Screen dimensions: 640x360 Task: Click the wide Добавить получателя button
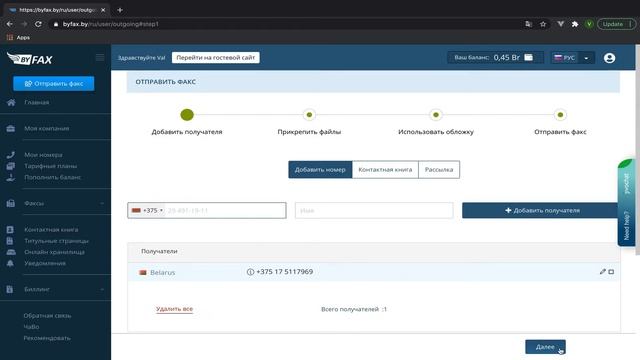pos(542,210)
